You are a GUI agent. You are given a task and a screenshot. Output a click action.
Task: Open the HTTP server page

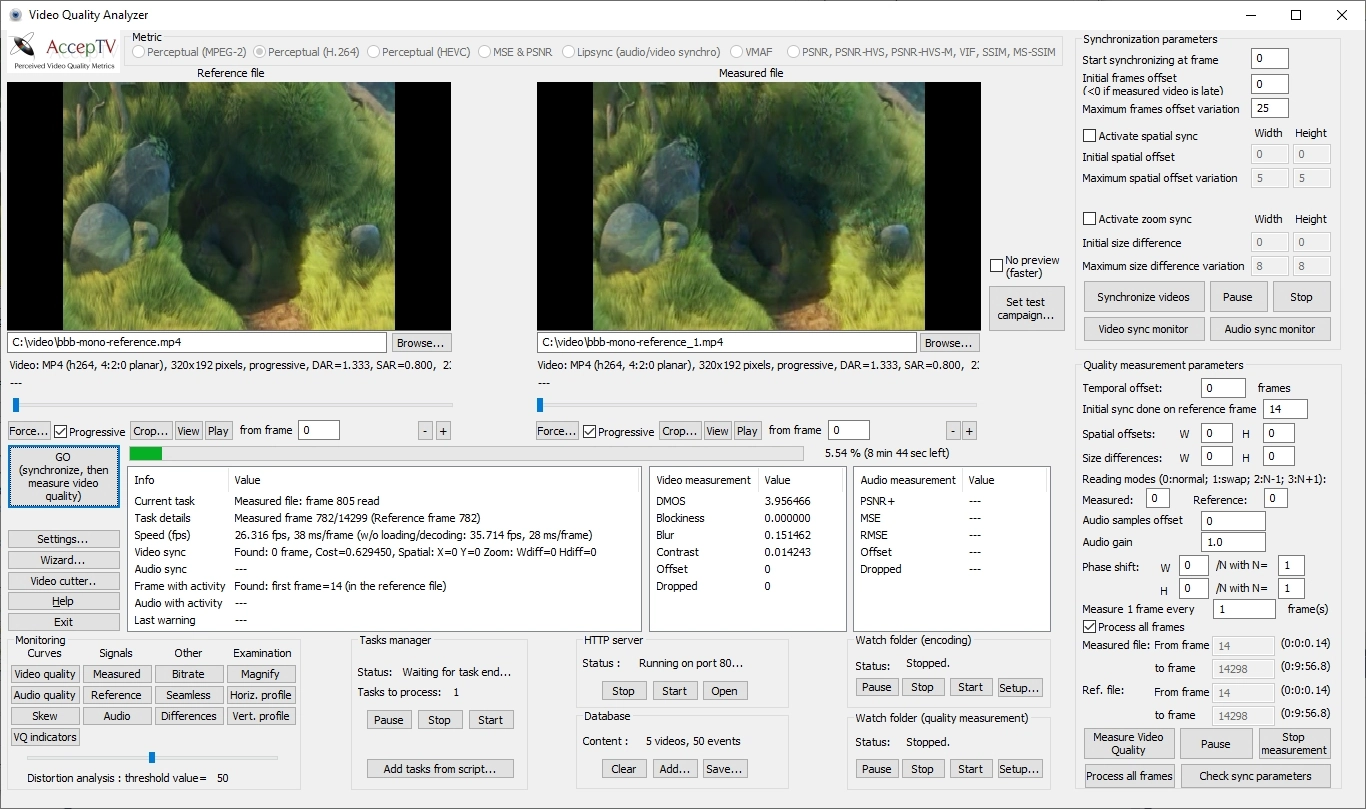coord(724,691)
